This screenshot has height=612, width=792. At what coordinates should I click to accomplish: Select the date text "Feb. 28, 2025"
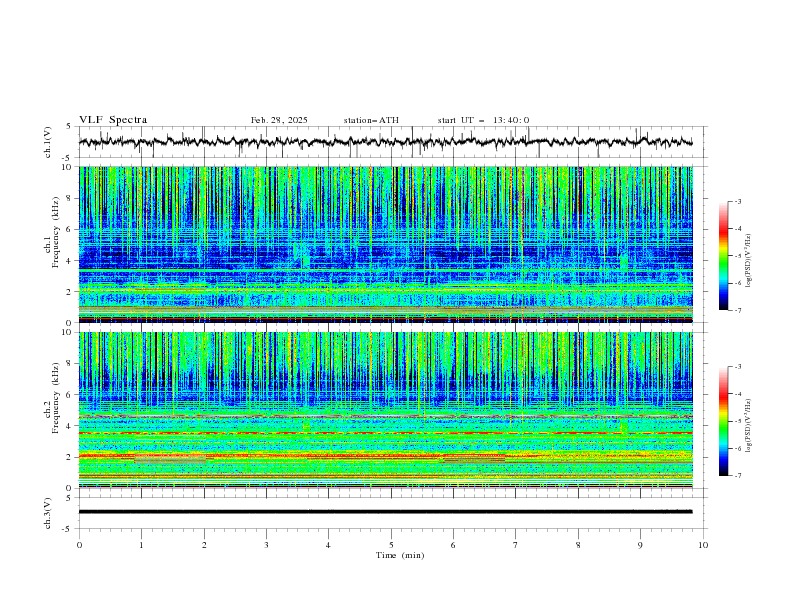point(279,120)
